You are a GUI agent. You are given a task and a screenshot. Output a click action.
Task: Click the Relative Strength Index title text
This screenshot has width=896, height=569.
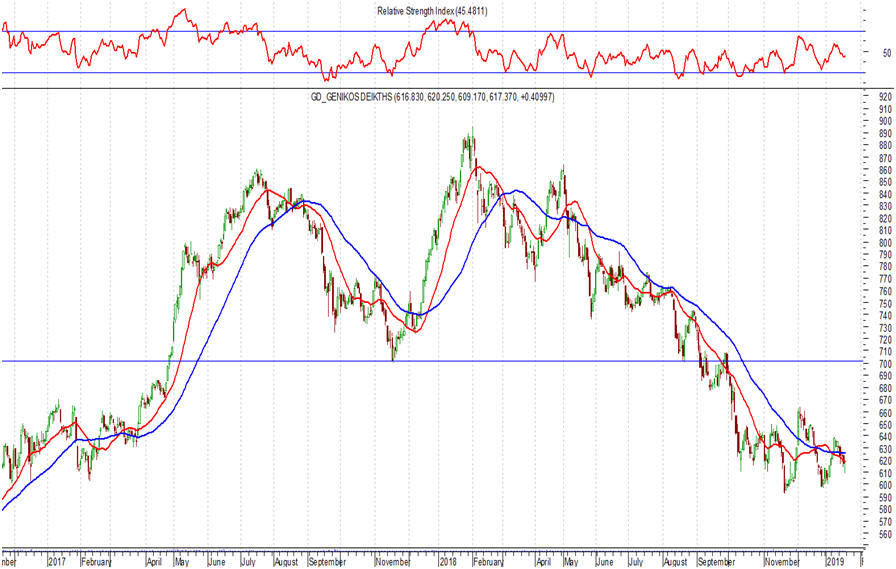(x=432, y=11)
